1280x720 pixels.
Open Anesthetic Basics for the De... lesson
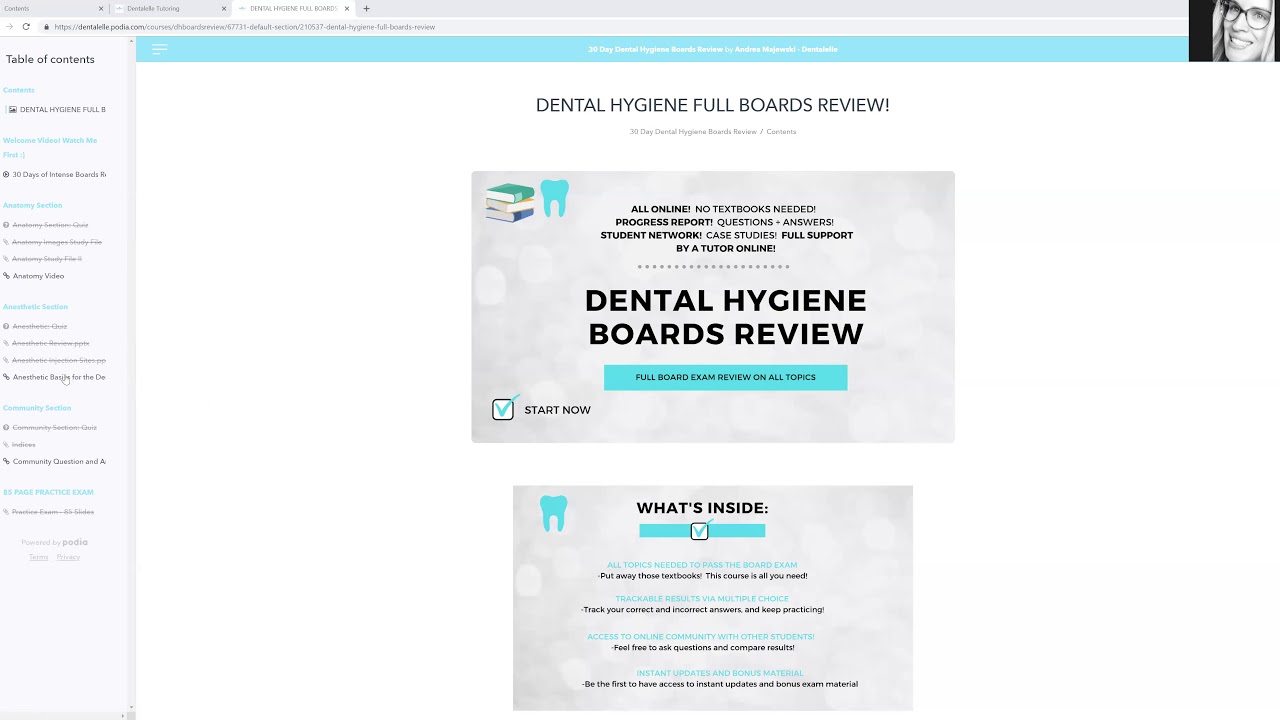(59, 377)
